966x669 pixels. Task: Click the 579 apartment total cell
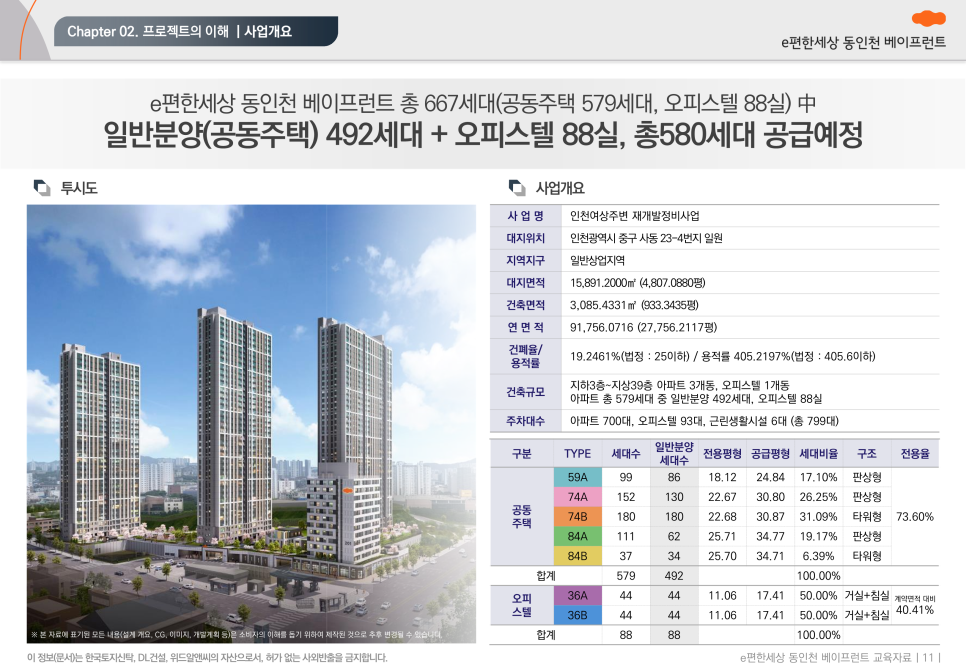tap(625, 575)
